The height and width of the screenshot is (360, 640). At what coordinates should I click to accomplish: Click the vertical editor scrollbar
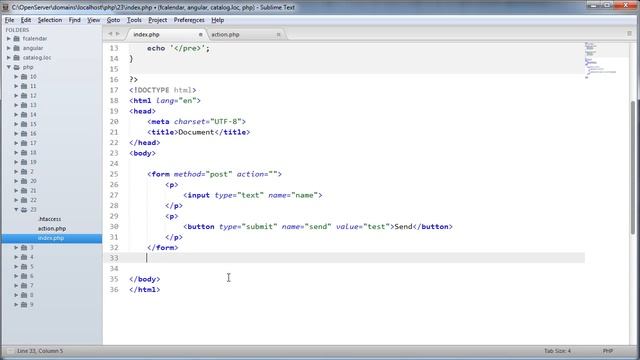click(x=633, y=167)
